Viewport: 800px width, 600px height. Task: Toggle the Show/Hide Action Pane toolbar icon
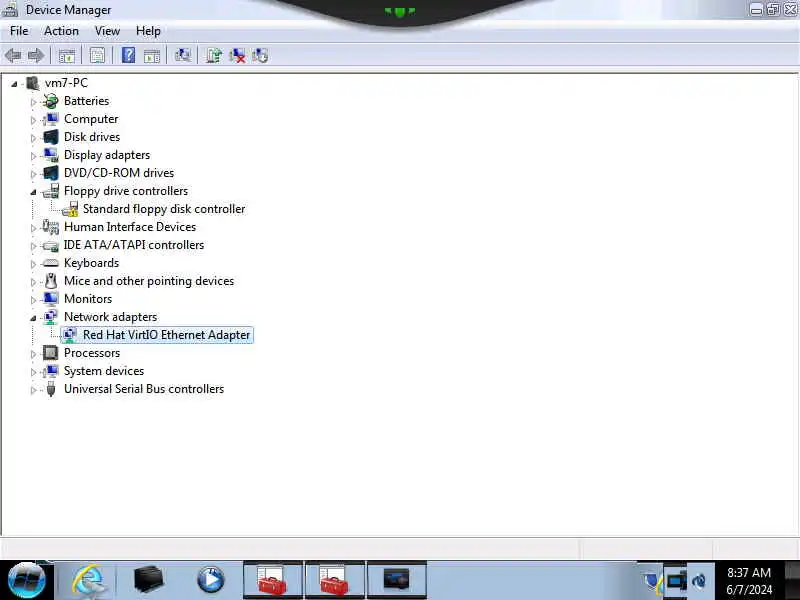click(152, 56)
